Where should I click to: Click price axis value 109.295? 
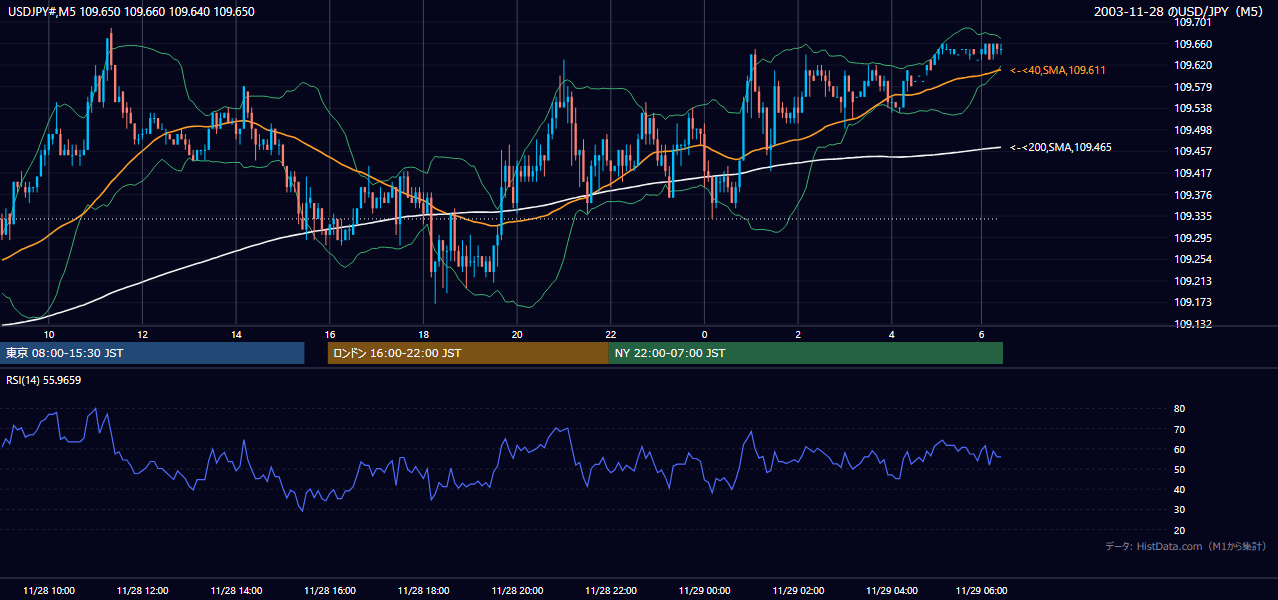[1194, 238]
